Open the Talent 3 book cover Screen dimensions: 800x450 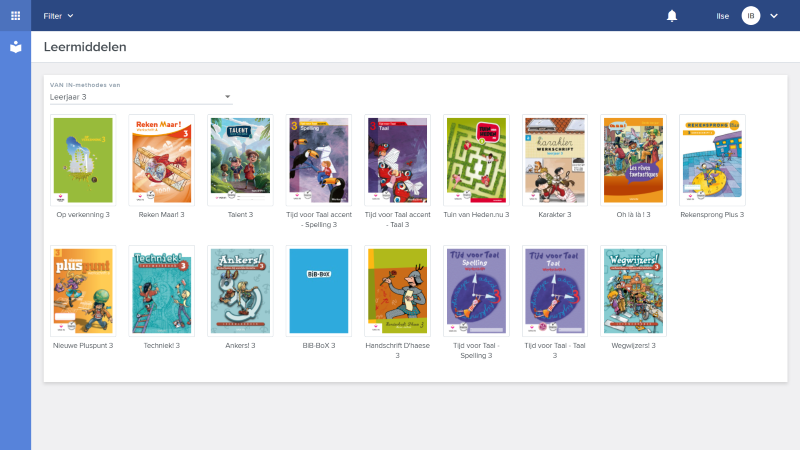(240, 160)
